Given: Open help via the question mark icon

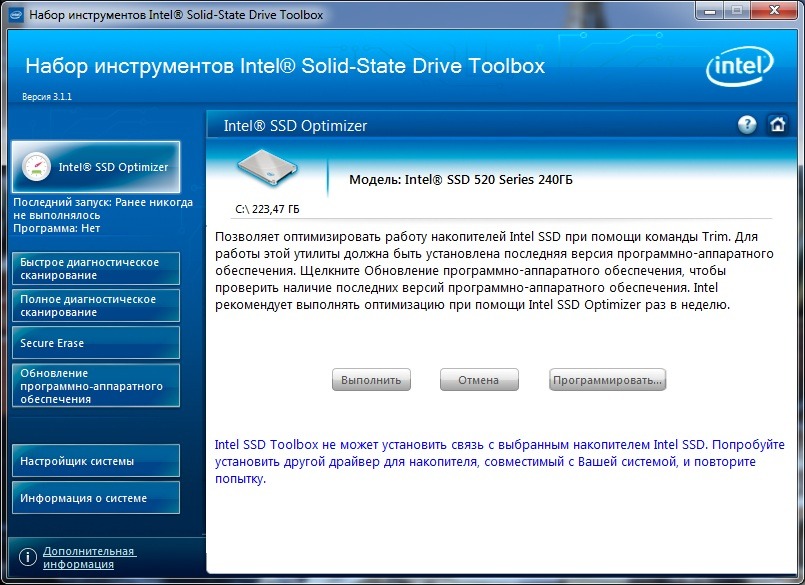Looking at the screenshot, I should point(747,124).
